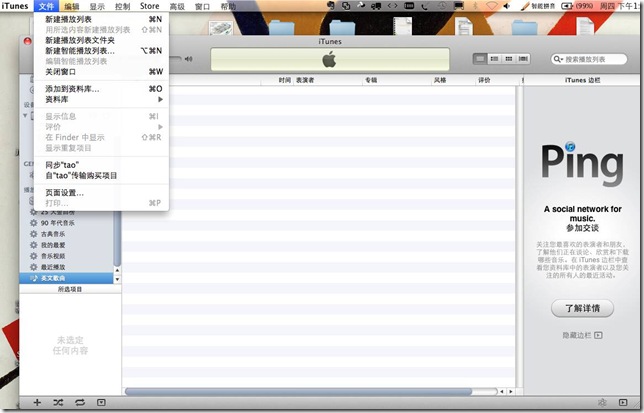The image size is (644, 413).
Task: Click the horizontal scroll right arrow
Action: pos(511,392)
